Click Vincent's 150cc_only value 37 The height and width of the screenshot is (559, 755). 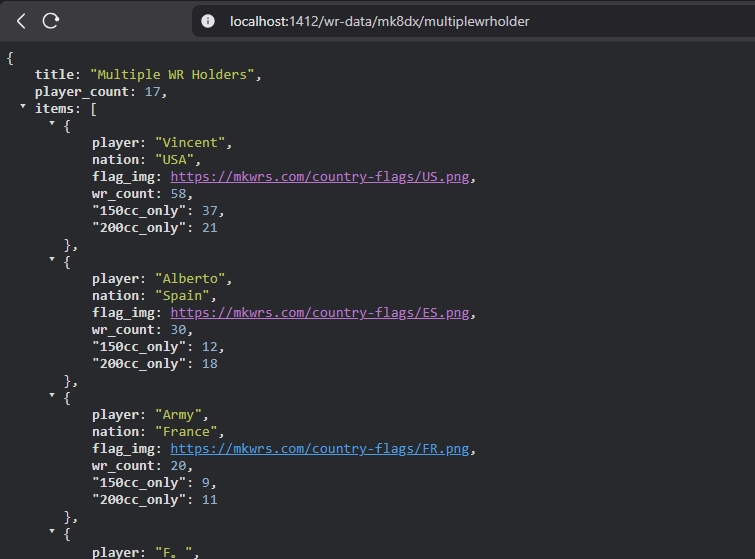[209, 210]
